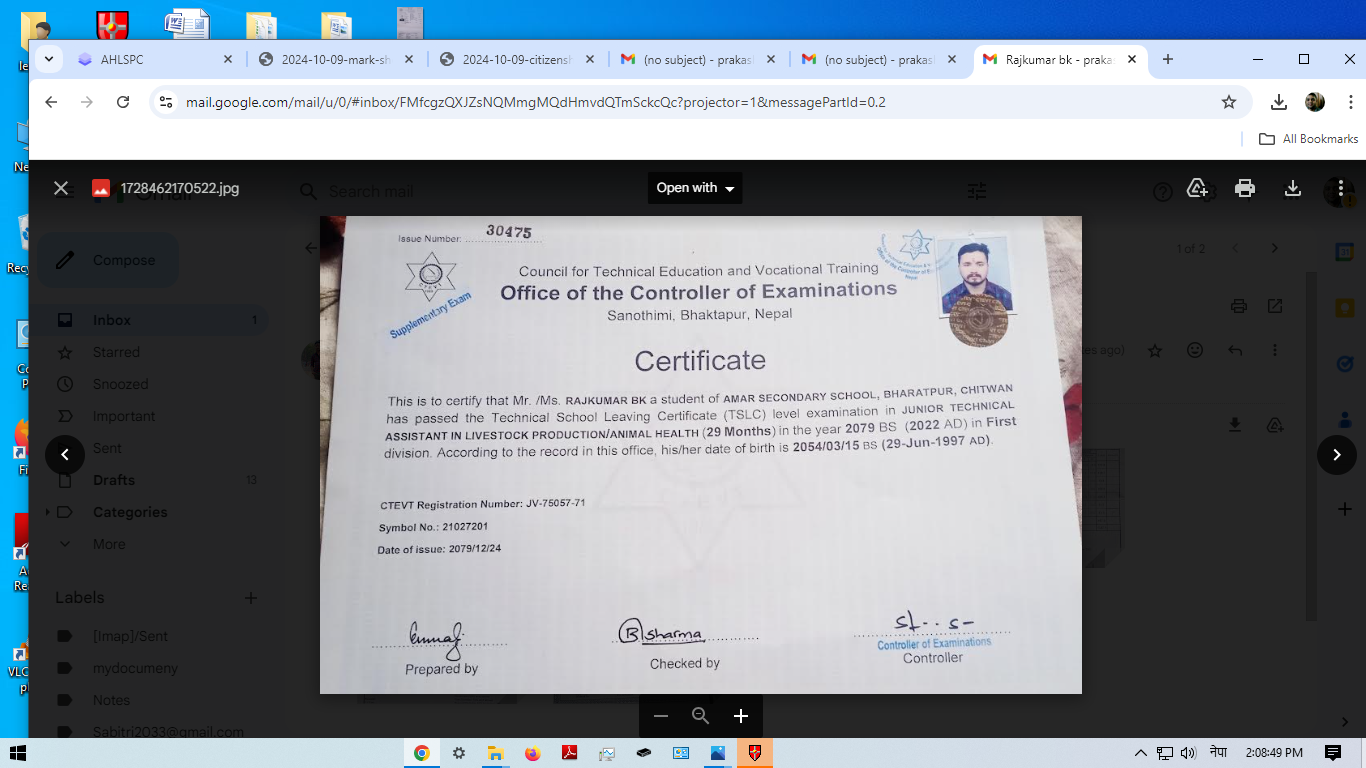
Task: Reload the Gmail page
Action: click(x=123, y=102)
